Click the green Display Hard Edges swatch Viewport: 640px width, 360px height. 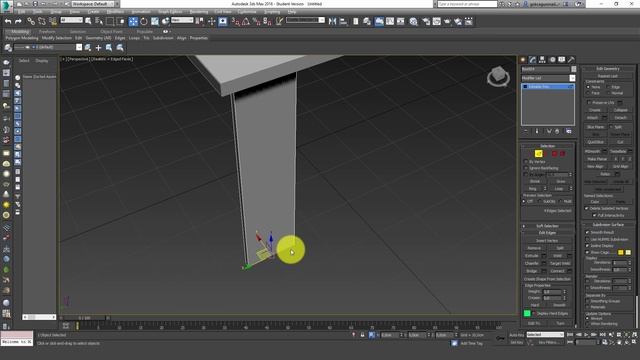pos(527,313)
